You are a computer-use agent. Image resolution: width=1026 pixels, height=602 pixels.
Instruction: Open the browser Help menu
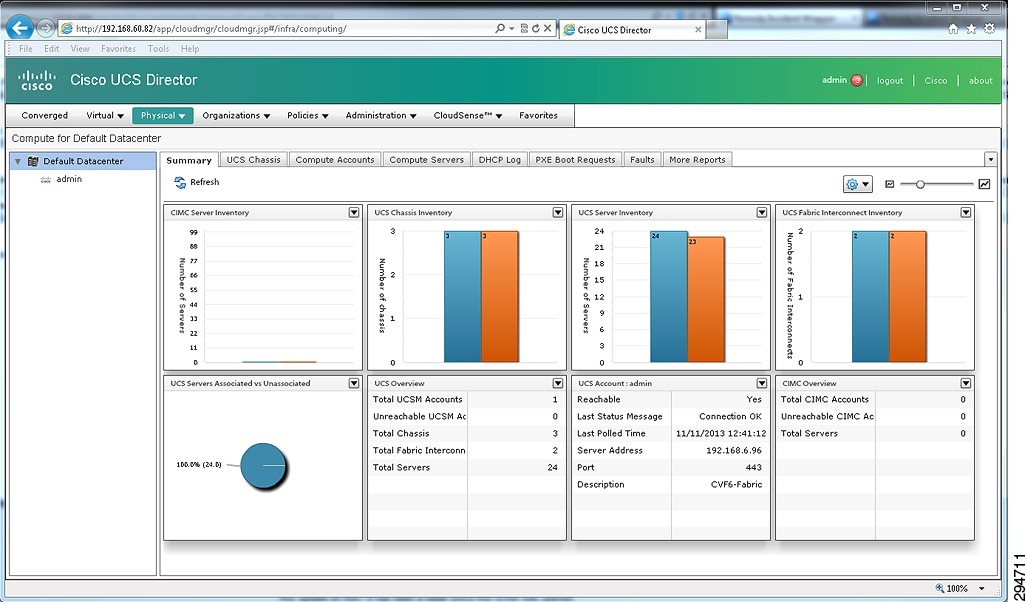point(190,48)
